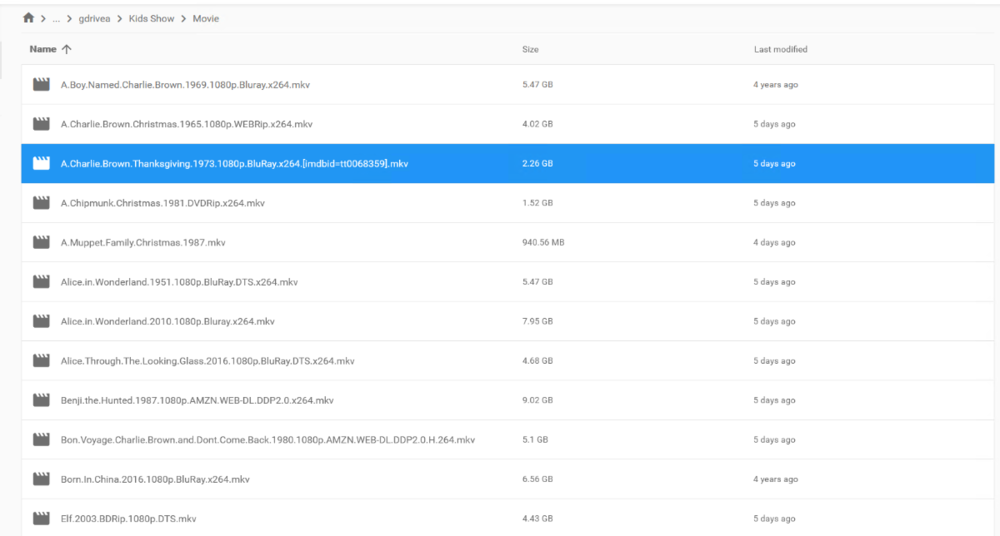This screenshot has width=1000, height=536.
Task: Sort by the Last modified column header
Action: (x=780, y=49)
